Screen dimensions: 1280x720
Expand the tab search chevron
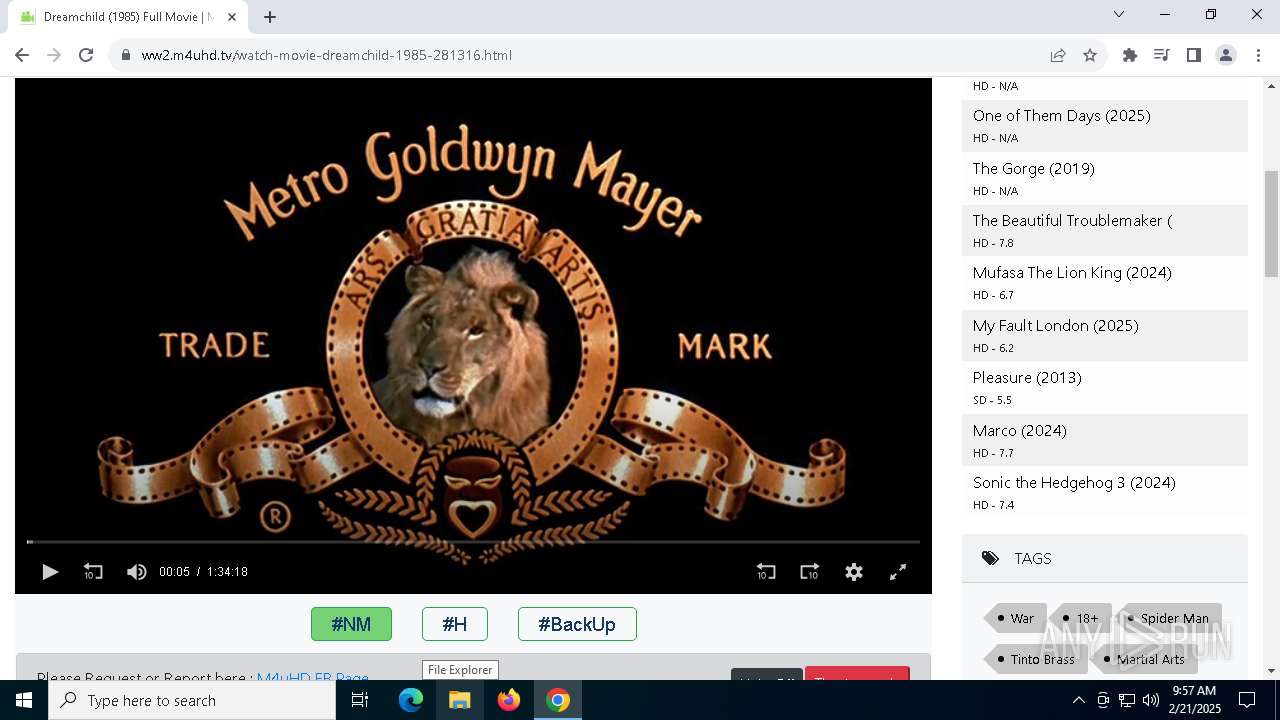tap(1119, 14)
